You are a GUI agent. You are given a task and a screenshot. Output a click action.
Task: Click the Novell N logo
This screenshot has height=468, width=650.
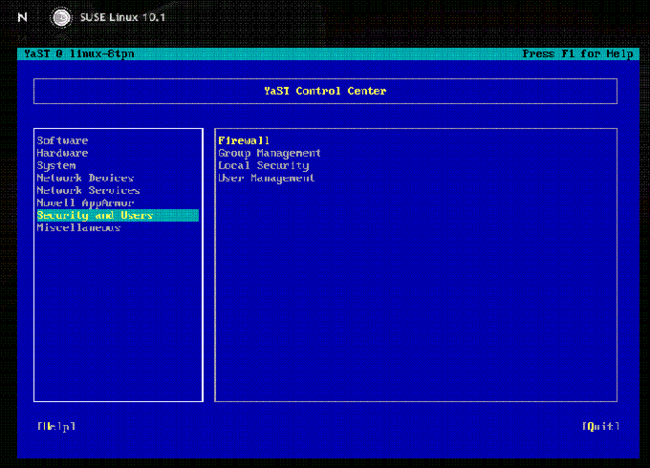click(22, 17)
